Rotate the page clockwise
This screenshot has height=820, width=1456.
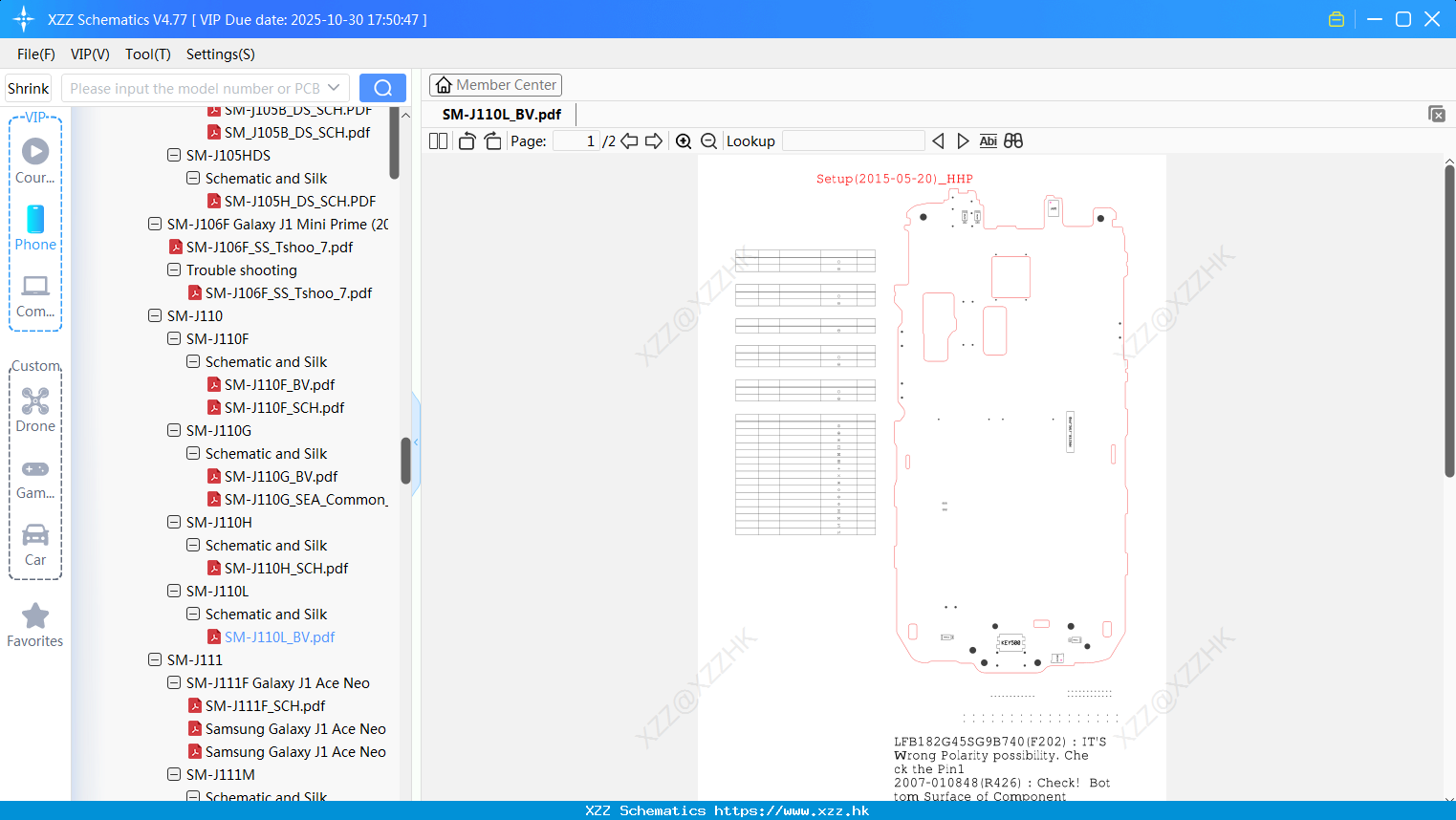click(x=493, y=141)
